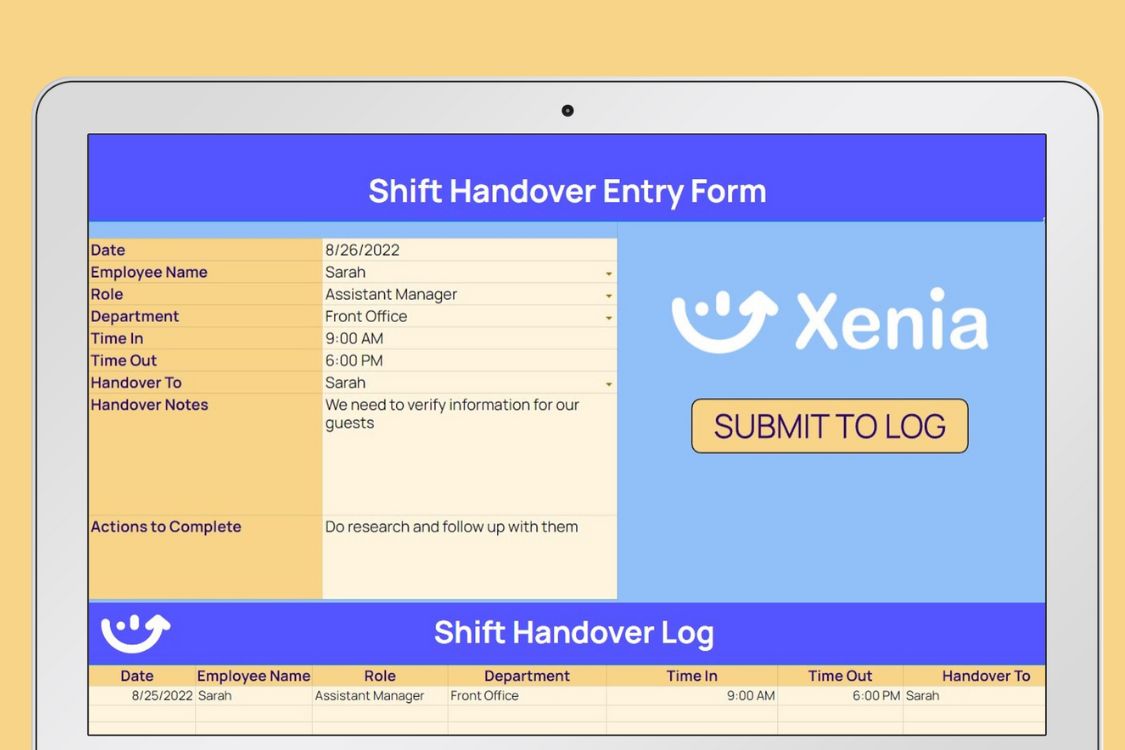The width and height of the screenshot is (1125, 750).
Task: Select the Employee Name column header
Action: point(253,675)
